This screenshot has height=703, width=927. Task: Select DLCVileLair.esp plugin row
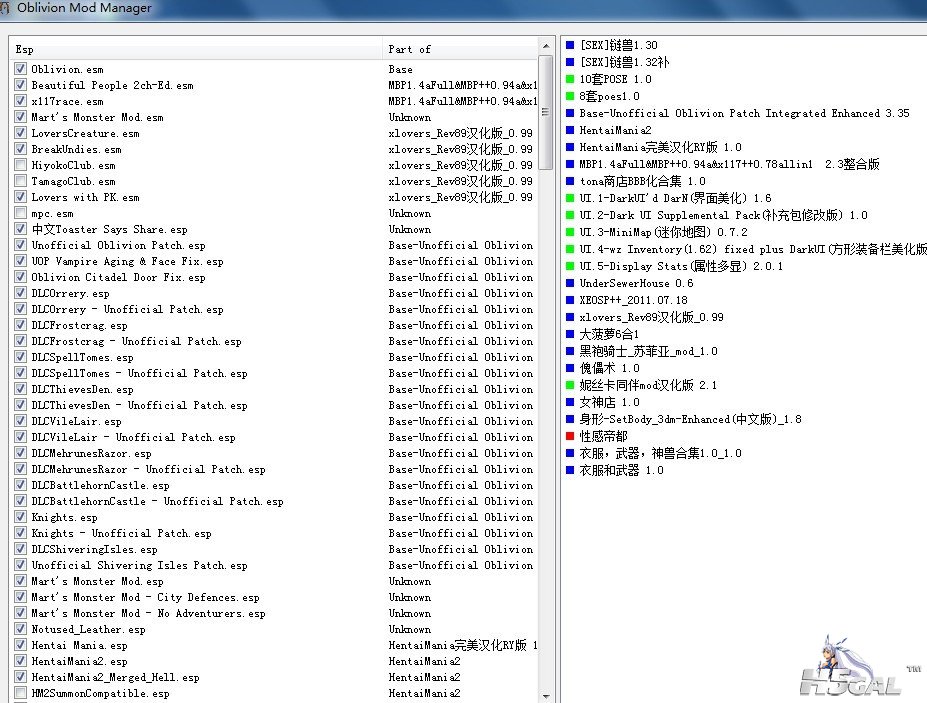274,421
